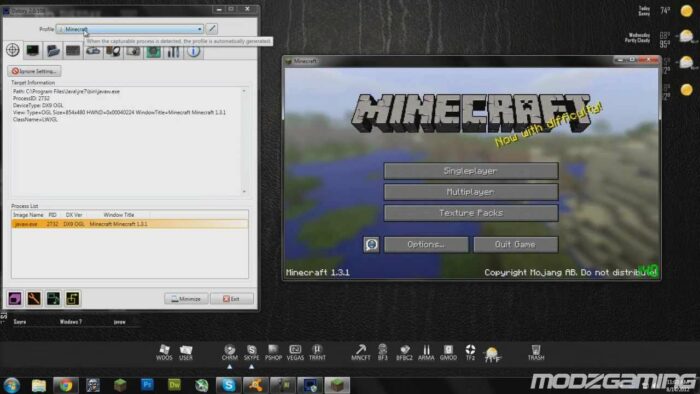Open the Overlay monitor tab in Dxtory

(33, 50)
